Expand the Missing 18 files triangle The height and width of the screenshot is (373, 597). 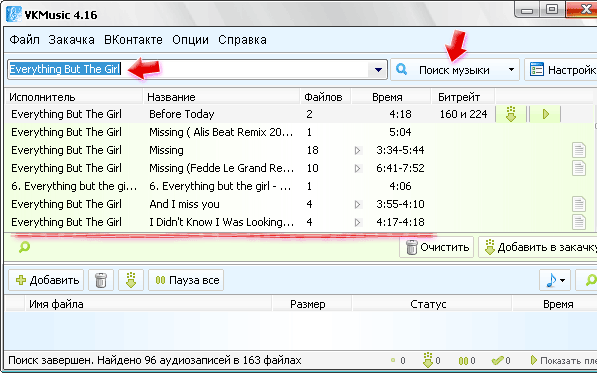[x=357, y=150]
